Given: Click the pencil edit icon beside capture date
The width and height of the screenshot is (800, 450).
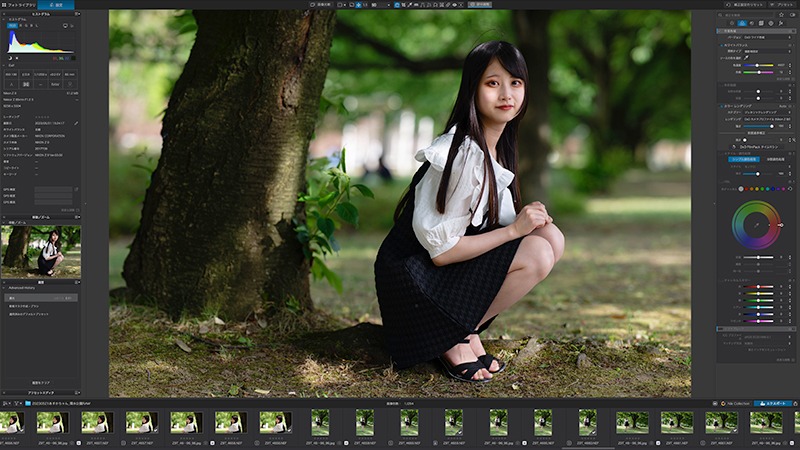Looking at the screenshot, I should pos(76,123).
